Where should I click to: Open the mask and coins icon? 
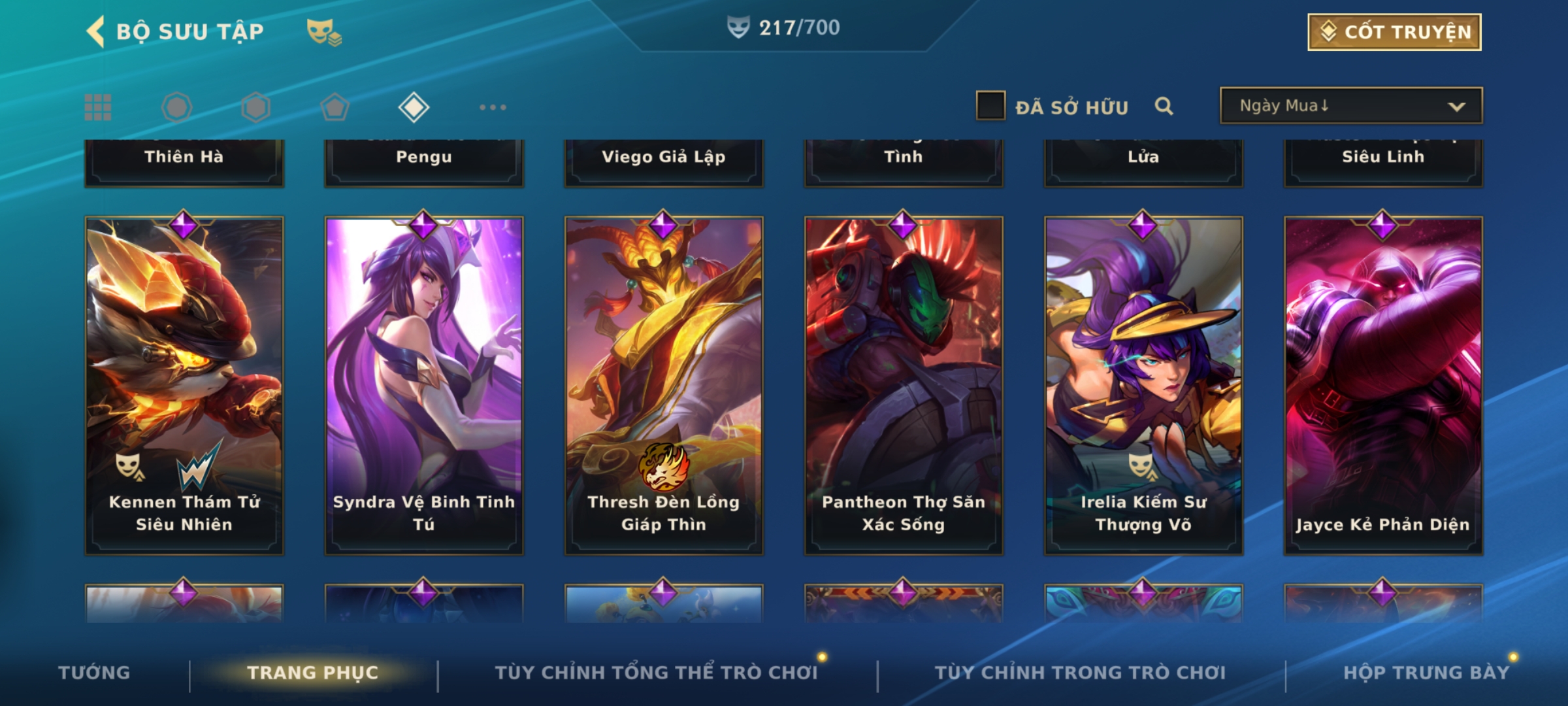tap(324, 32)
